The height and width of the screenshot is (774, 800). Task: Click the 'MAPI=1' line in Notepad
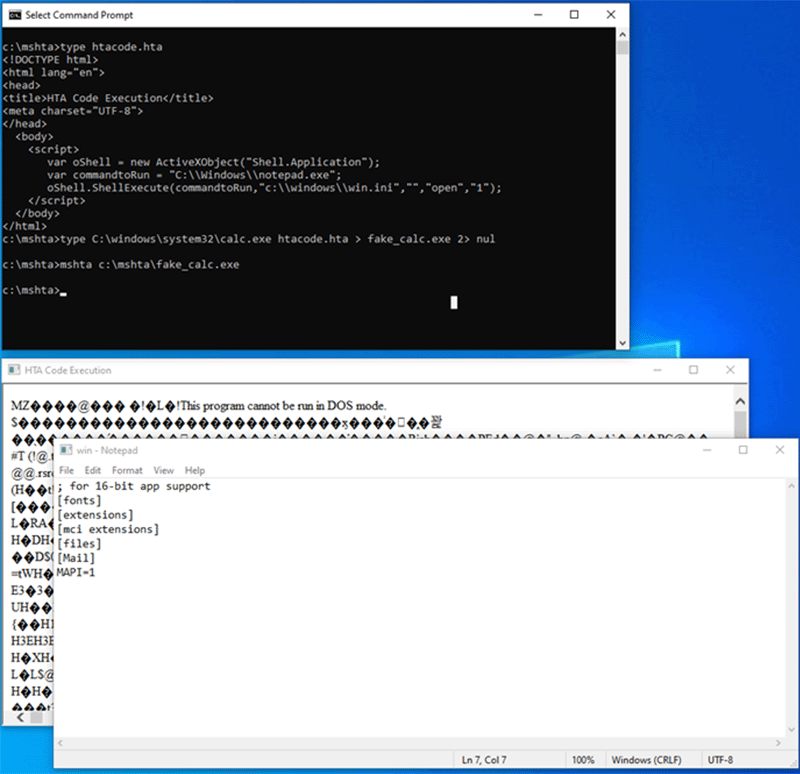[76, 572]
